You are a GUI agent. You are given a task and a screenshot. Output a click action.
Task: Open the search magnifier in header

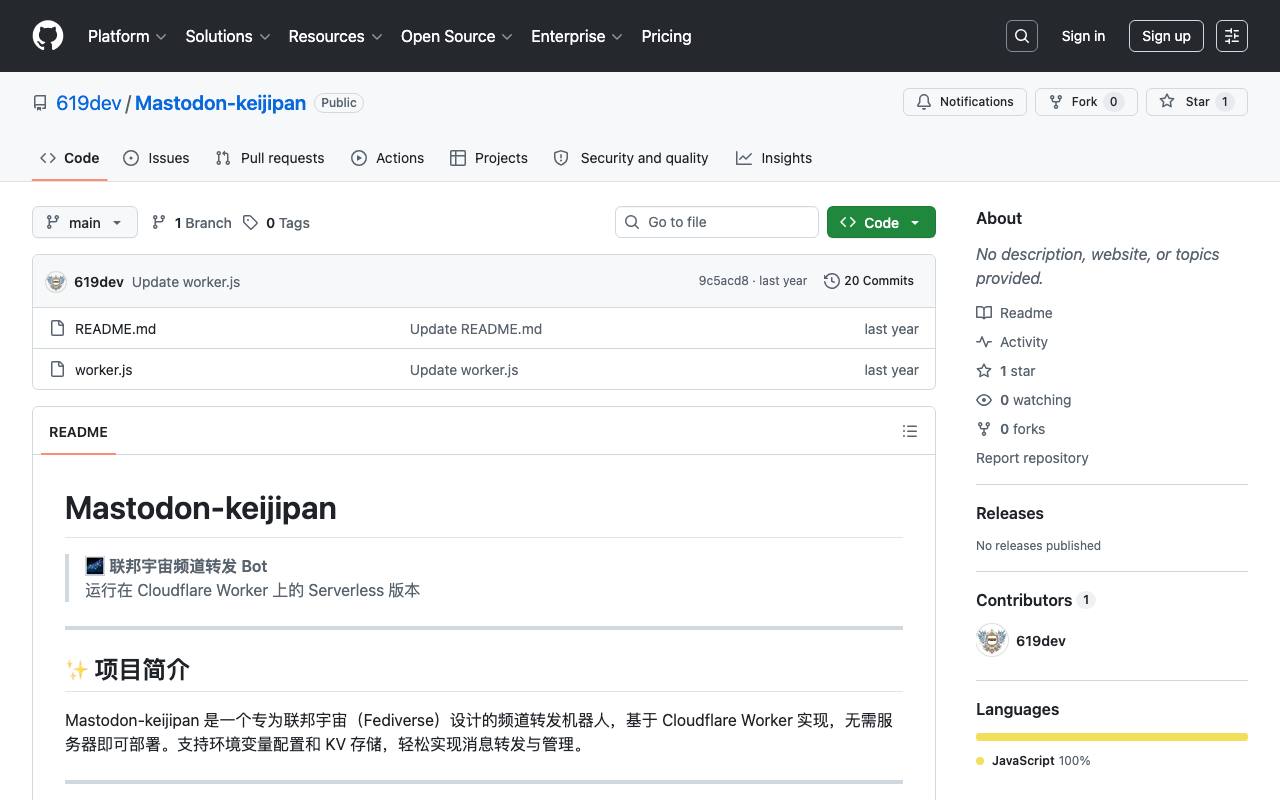pos(1022,36)
